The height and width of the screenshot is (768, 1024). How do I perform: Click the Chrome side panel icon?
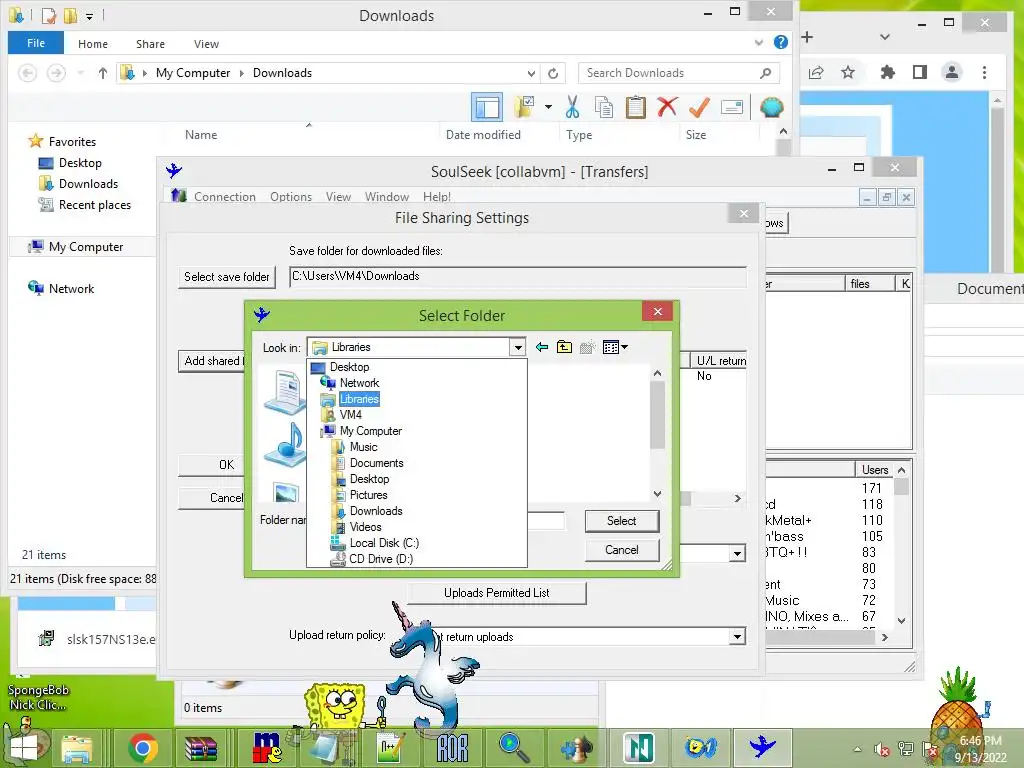(x=920, y=72)
